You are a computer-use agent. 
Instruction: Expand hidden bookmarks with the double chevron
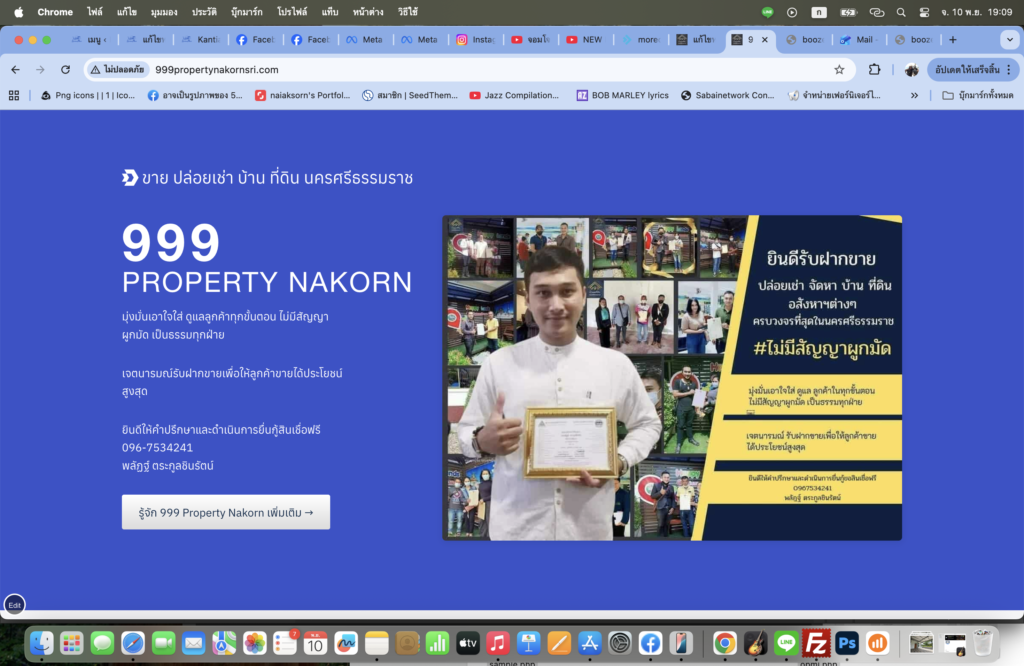click(914, 95)
